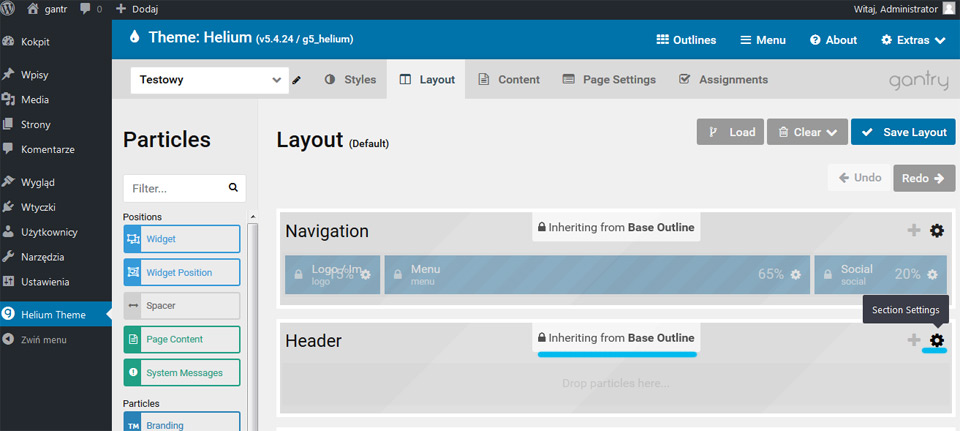Switch to the Layout tab
This screenshot has height=431, width=960.
427,80
